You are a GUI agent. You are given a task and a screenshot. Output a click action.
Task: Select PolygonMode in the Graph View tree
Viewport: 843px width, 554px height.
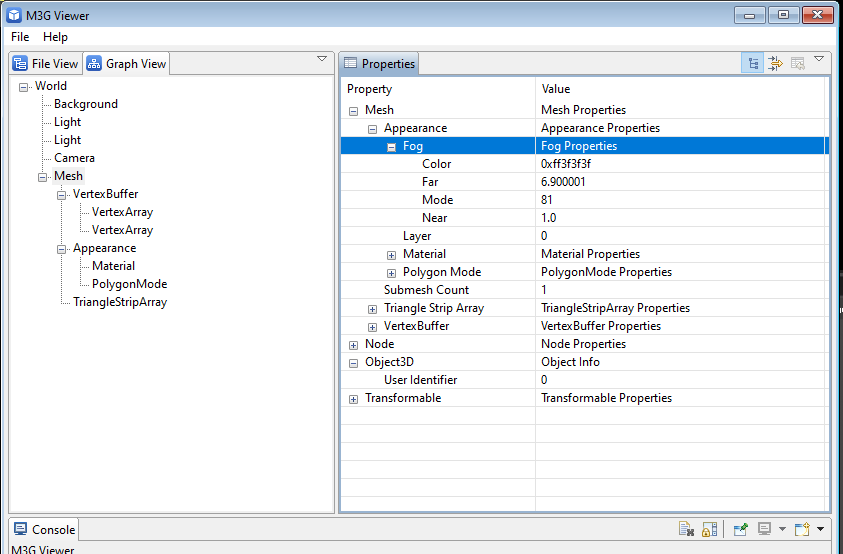(130, 283)
